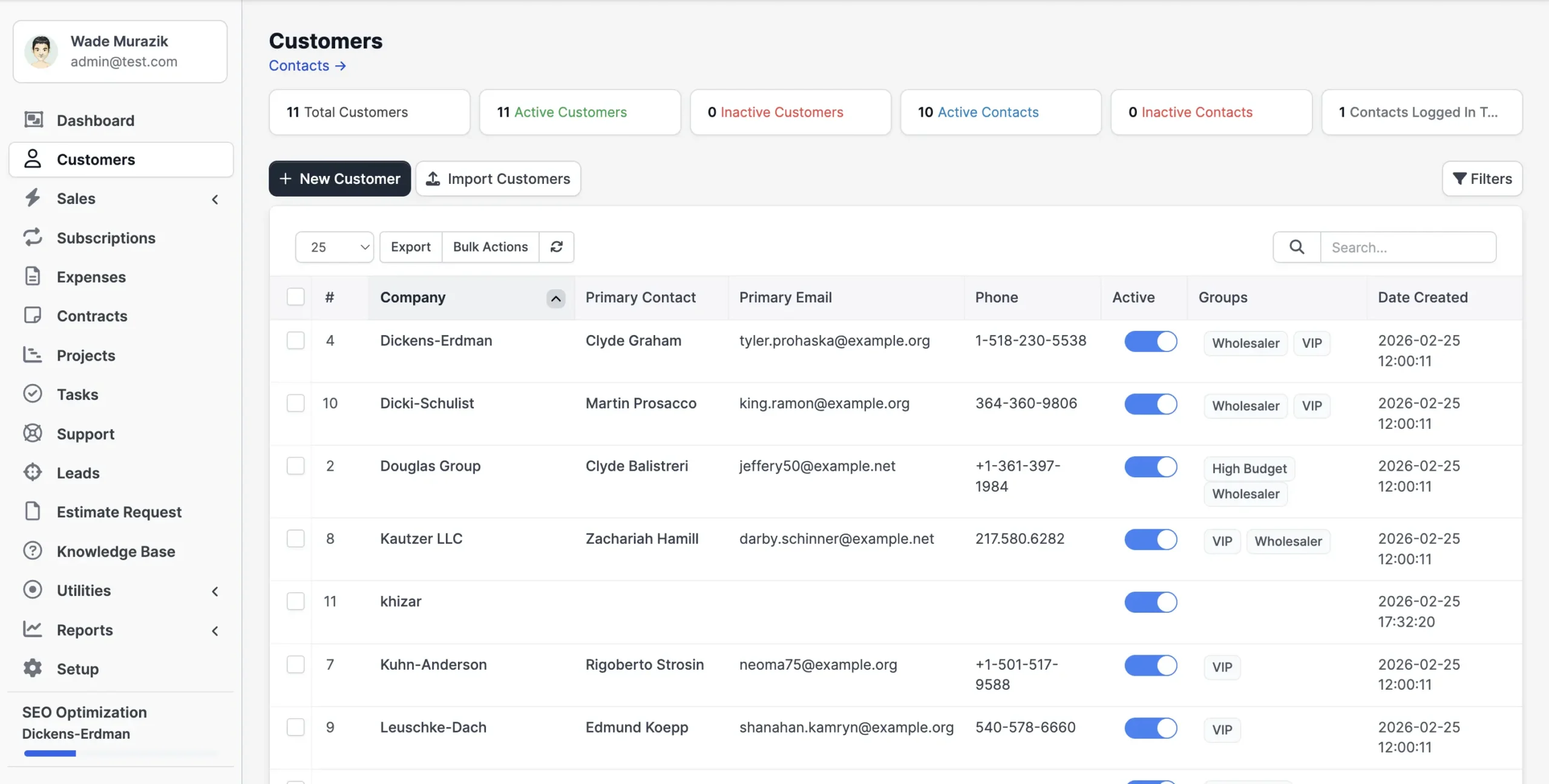Open the per-page count dropdown showing 25
This screenshot has height=784, width=1549.
pyautogui.click(x=335, y=247)
